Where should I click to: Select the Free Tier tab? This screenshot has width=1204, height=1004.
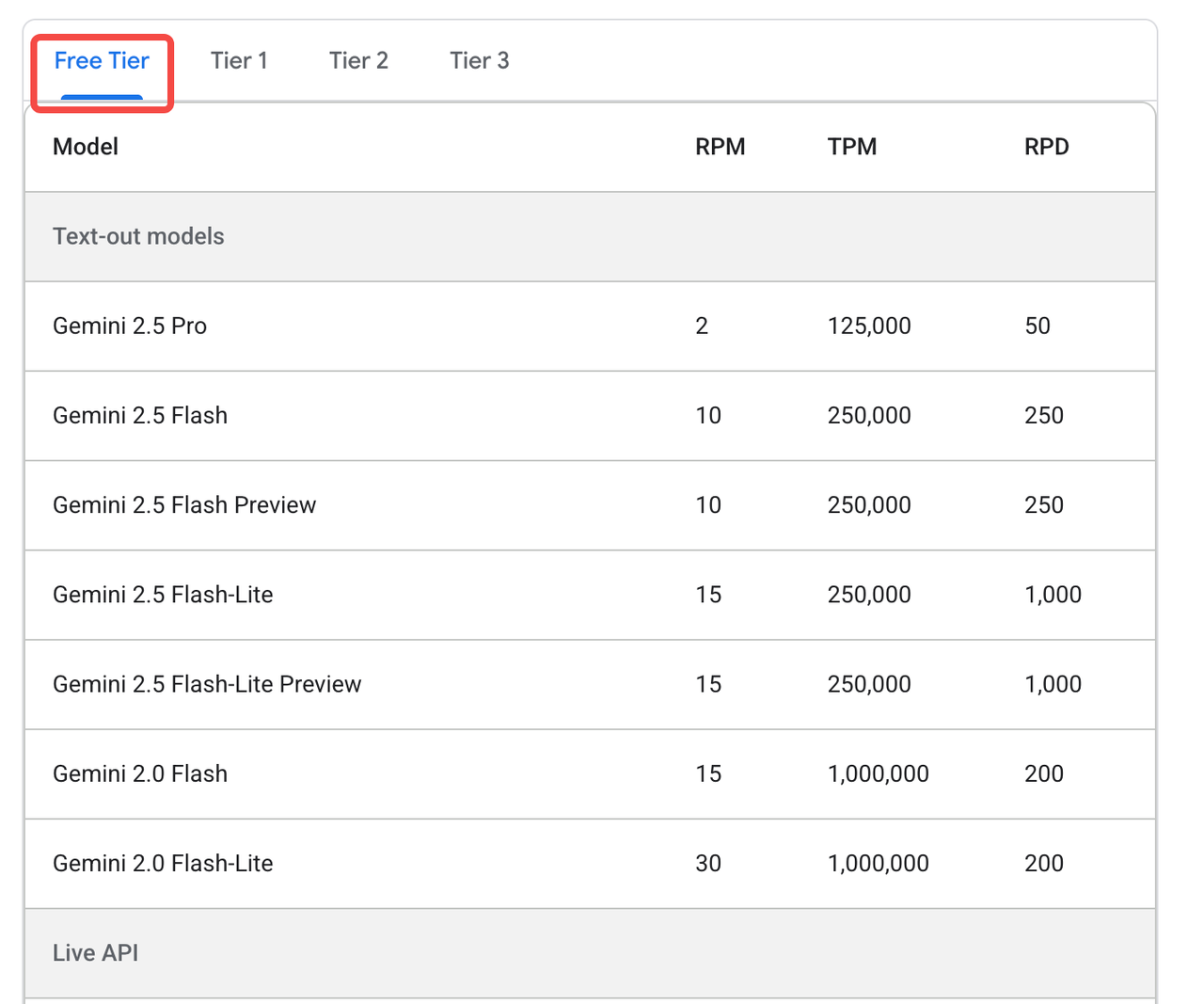tap(102, 61)
